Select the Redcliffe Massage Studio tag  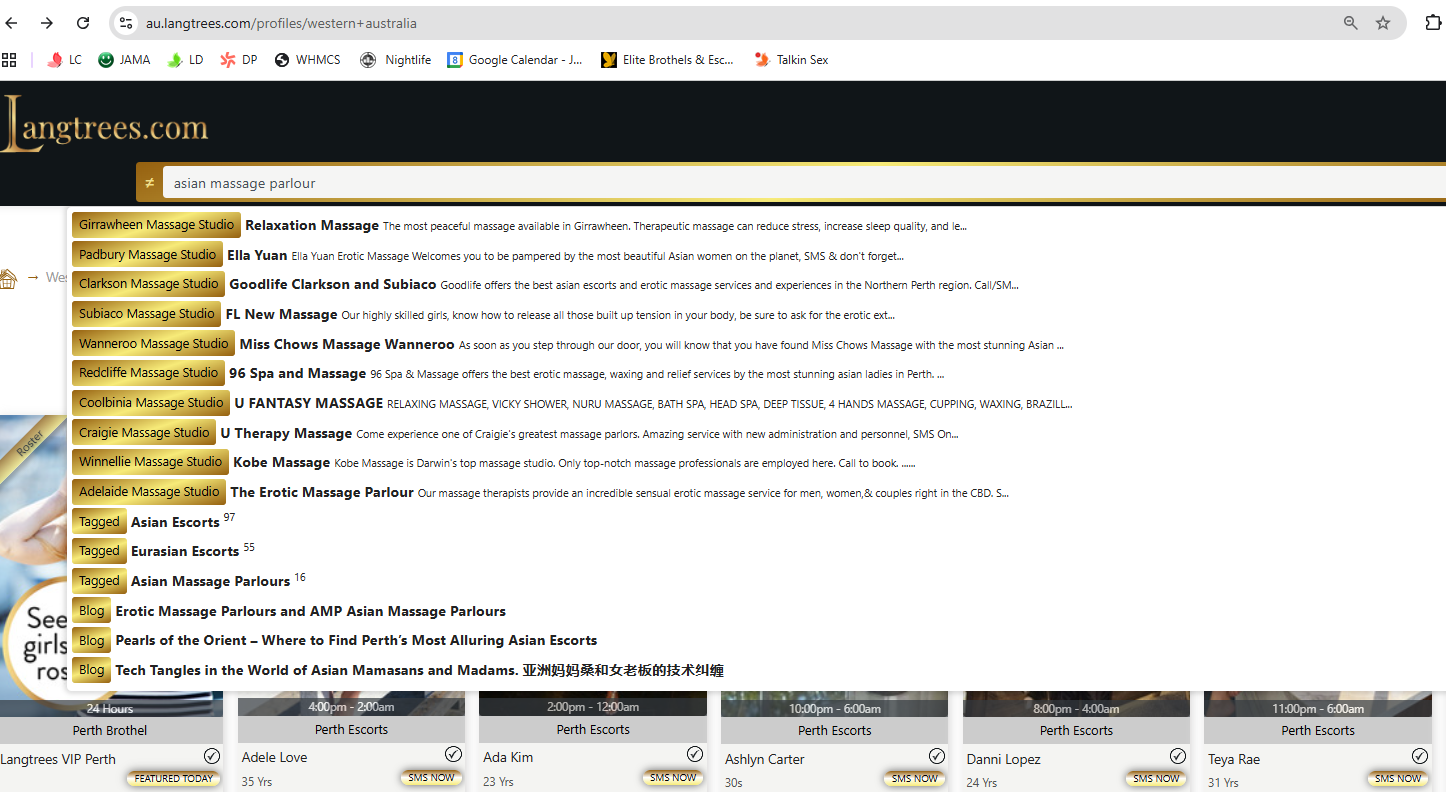tap(148, 373)
